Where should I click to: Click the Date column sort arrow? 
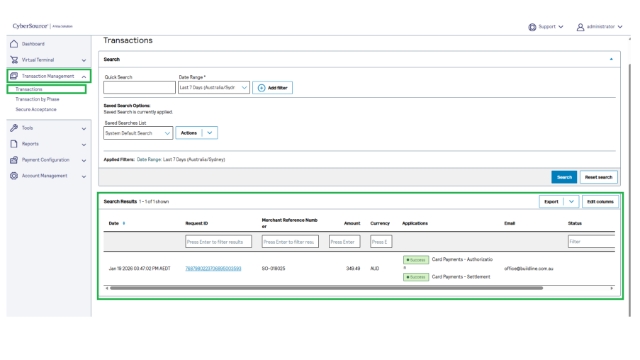[x=124, y=223]
